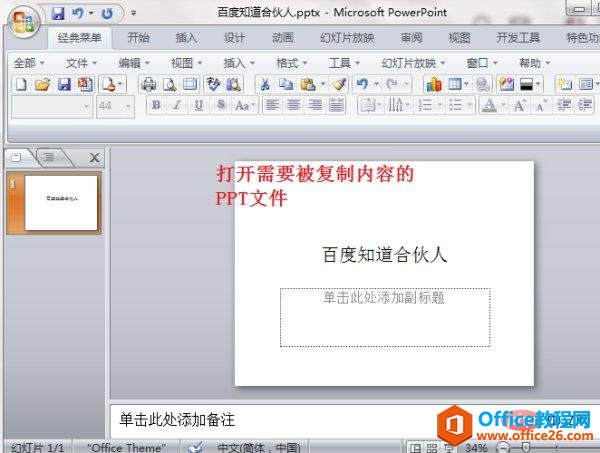
Task: Click the New Slide icon
Action: pos(564,84)
